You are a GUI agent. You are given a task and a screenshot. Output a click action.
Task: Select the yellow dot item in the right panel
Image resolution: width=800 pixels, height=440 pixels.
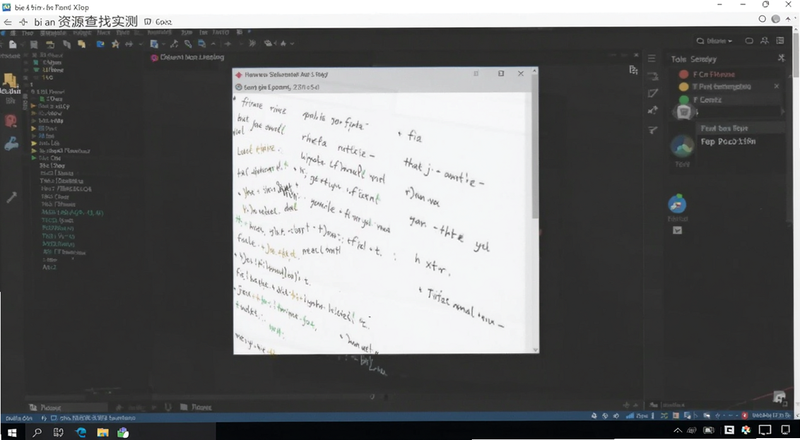tap(684, 87)
